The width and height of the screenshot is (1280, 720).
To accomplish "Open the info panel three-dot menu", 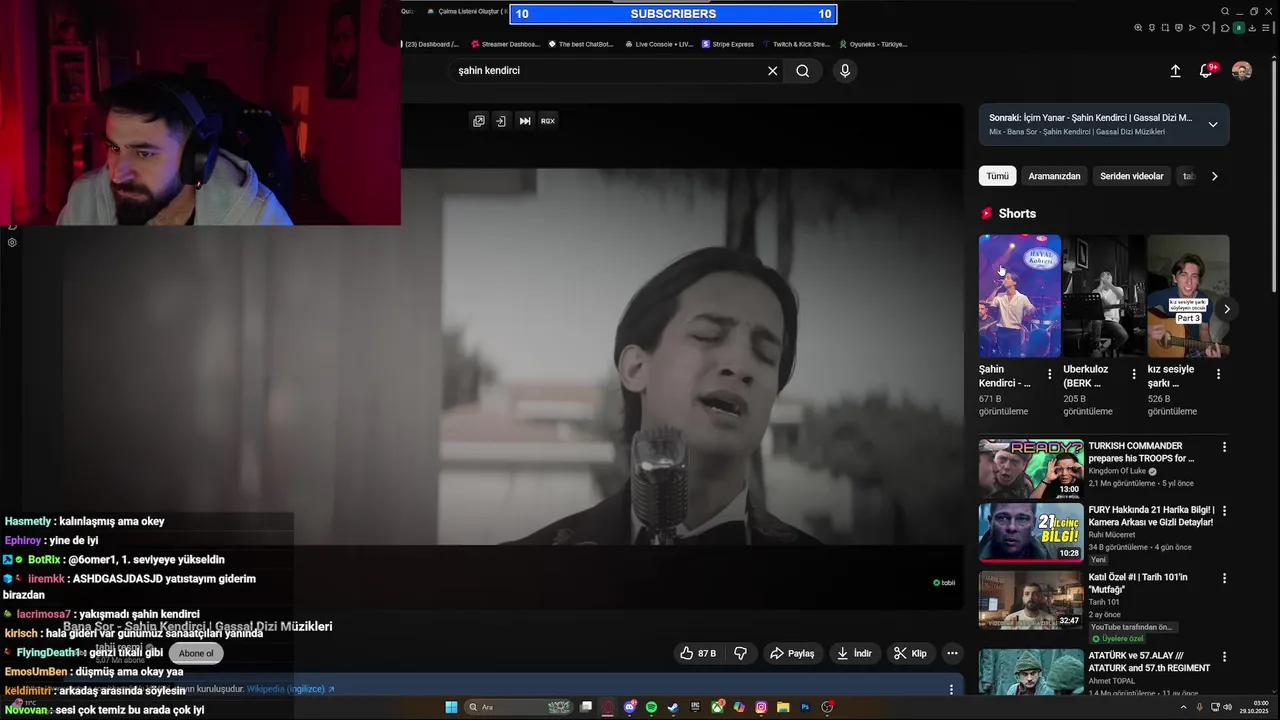I will 951,689.
